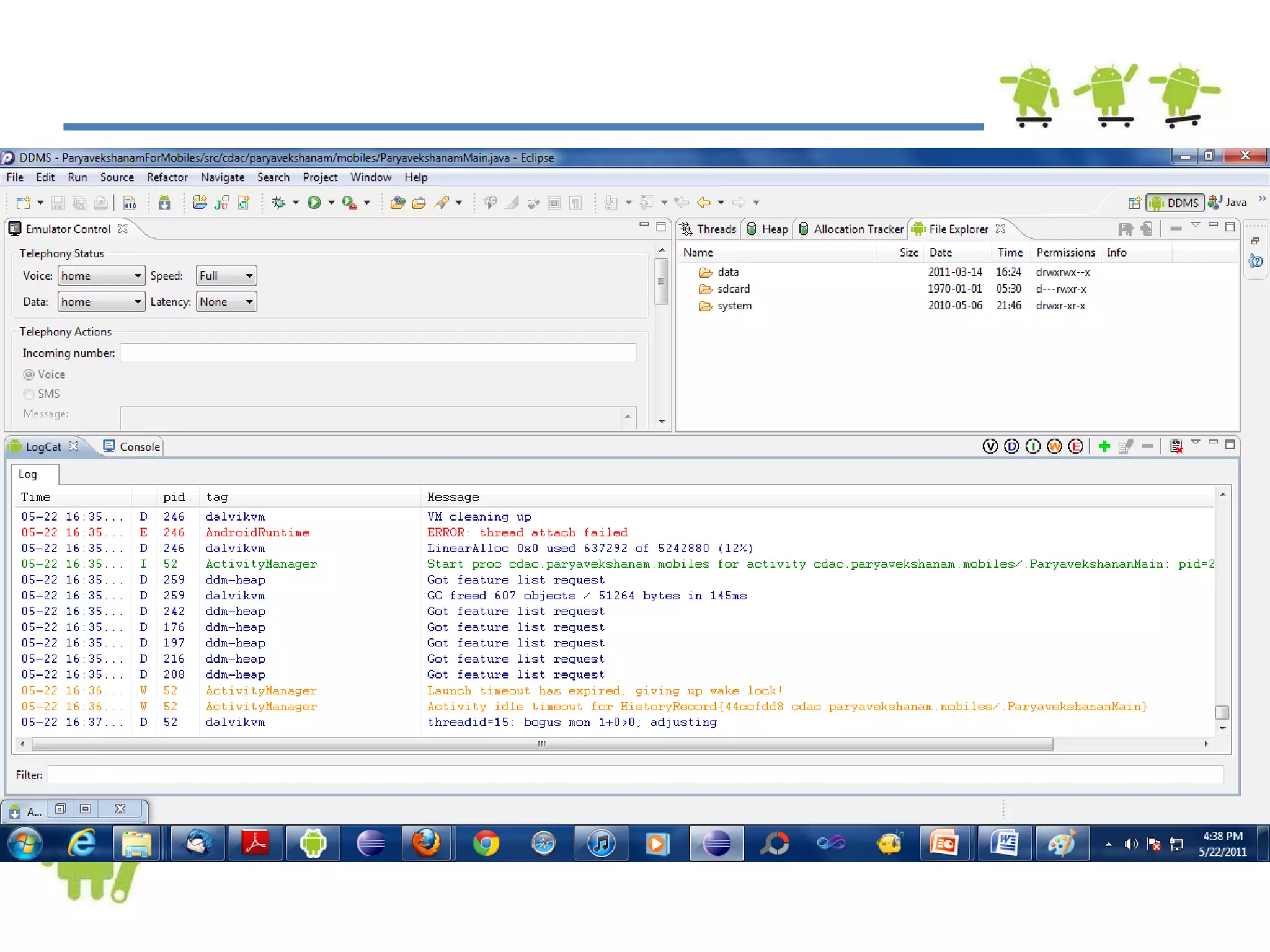
Task: Click the clear log icon in LogCat
Action: point(1176,446)
